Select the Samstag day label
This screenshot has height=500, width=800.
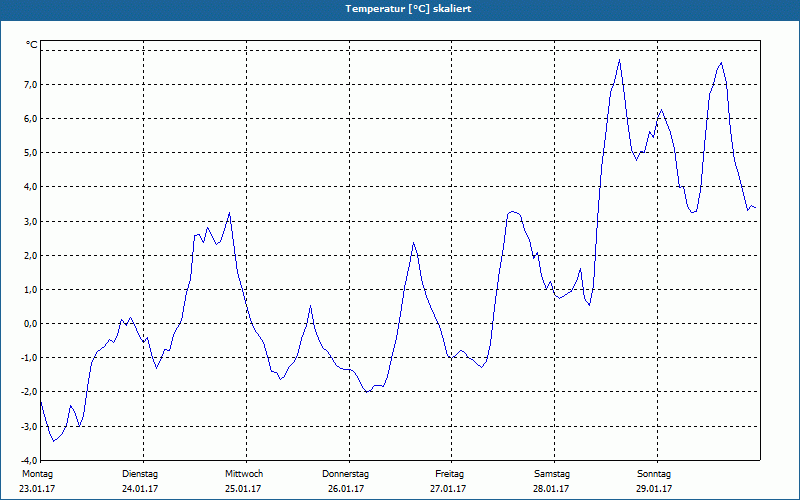pyautogui.click(x=552, y=474)
